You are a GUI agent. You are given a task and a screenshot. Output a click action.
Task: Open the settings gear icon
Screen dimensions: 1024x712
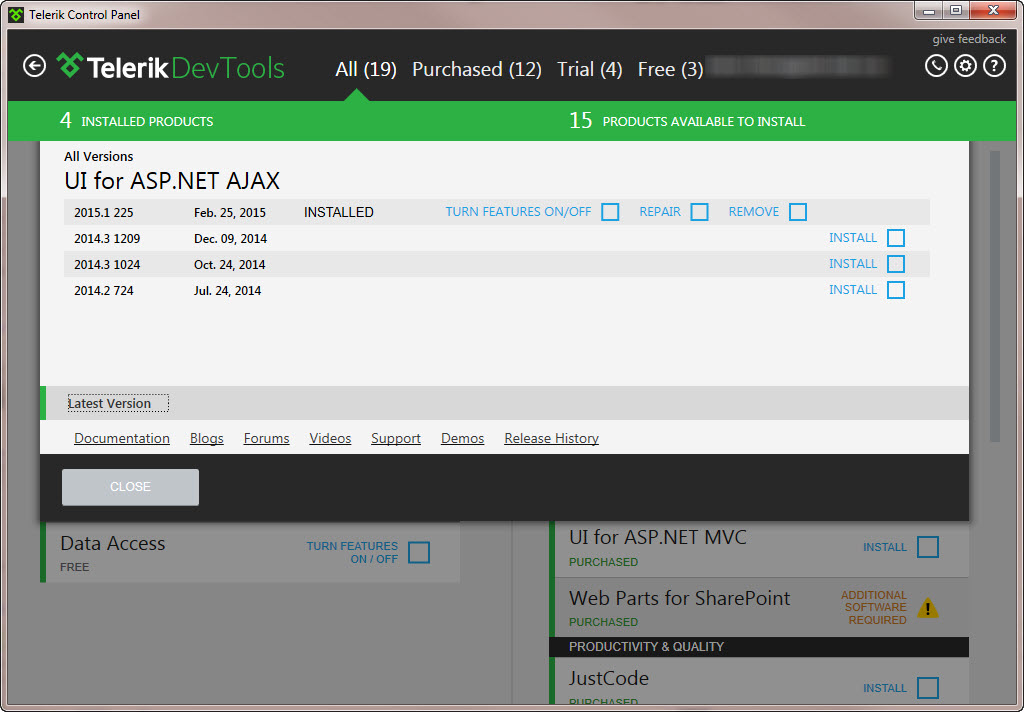(965, 66)
